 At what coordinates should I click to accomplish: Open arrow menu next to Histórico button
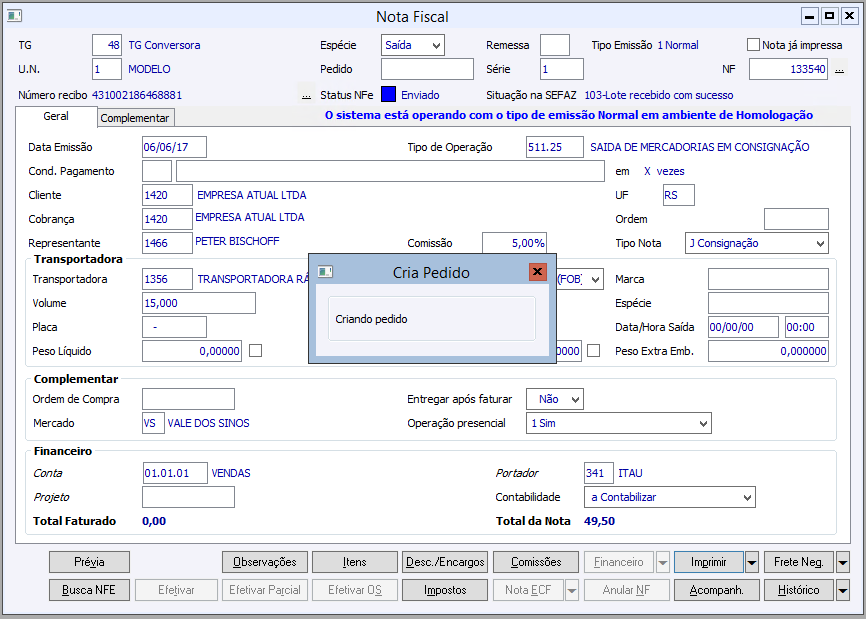842,590
